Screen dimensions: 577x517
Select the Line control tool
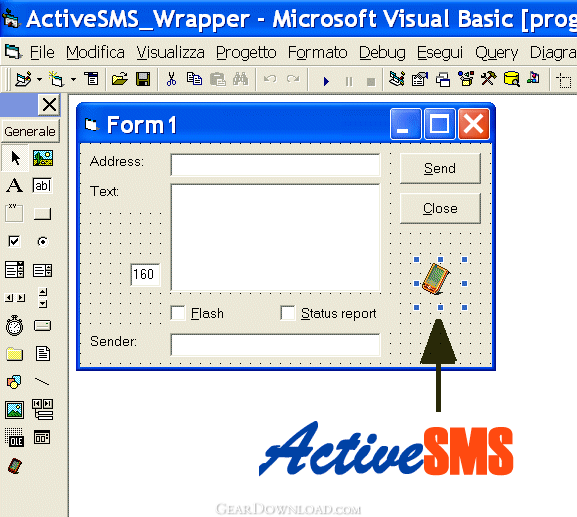42,382
